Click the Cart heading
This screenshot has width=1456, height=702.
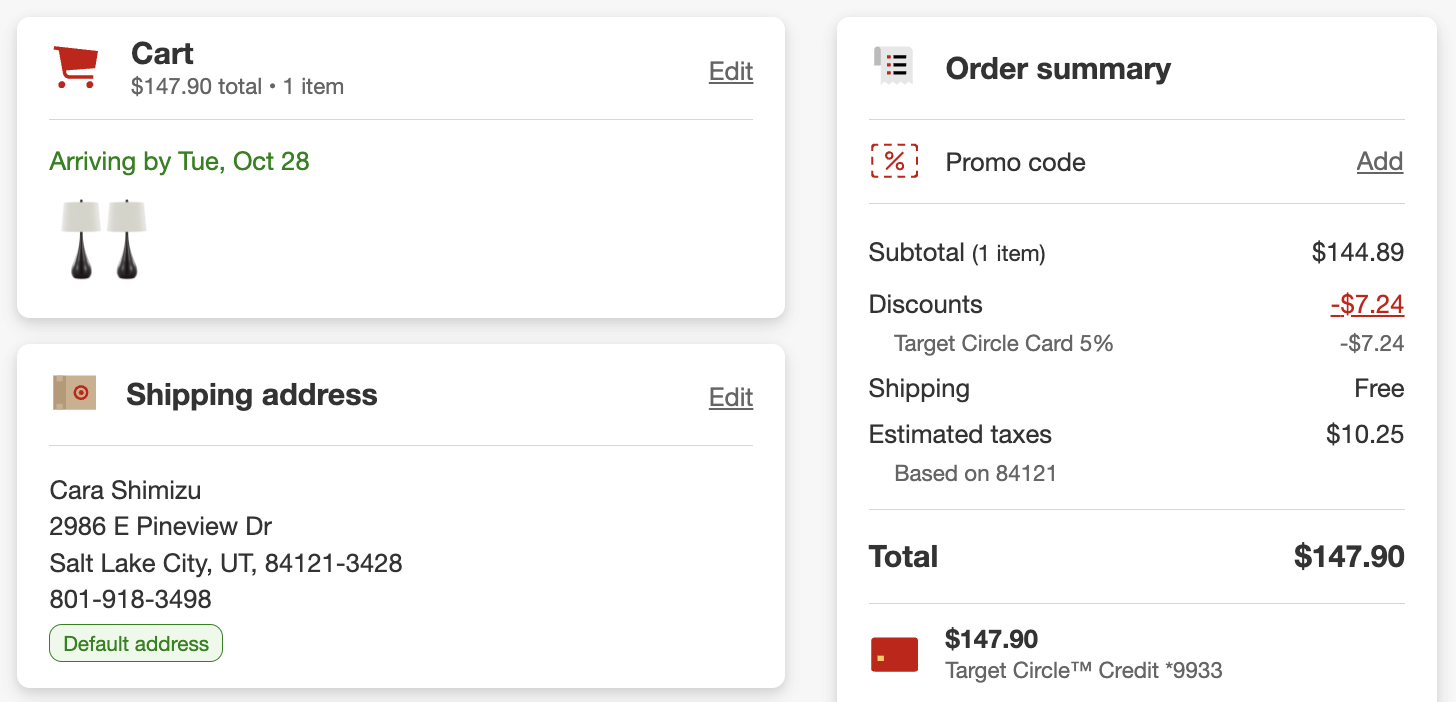pos(162,53)
